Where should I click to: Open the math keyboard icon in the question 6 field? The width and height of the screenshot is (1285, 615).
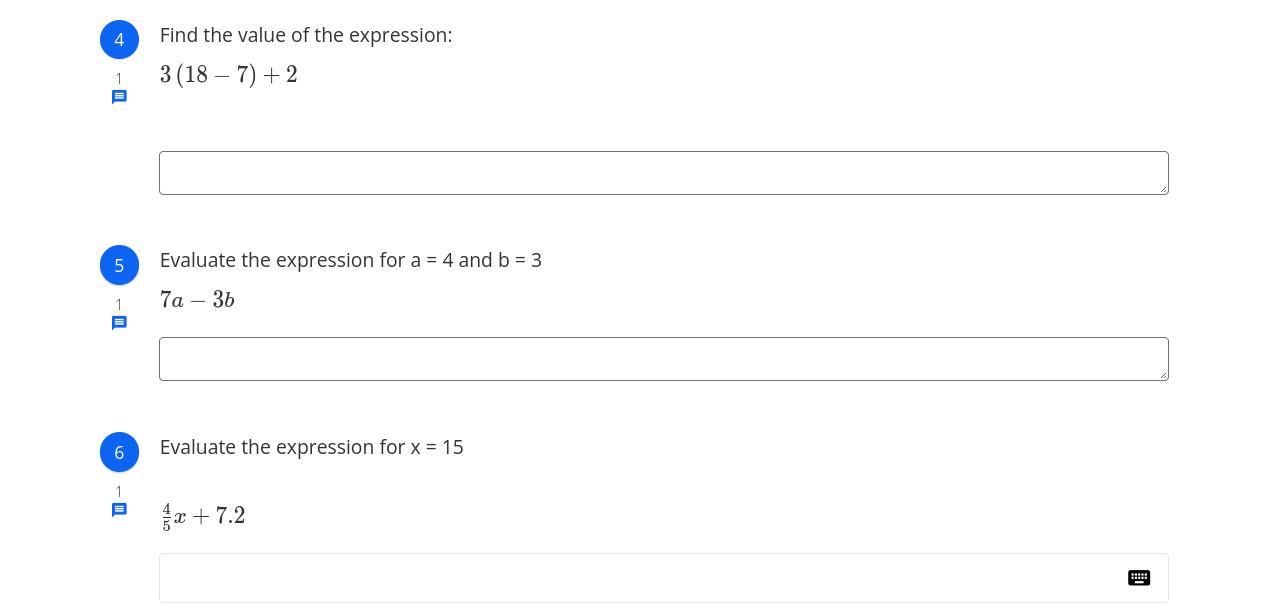1138,578
